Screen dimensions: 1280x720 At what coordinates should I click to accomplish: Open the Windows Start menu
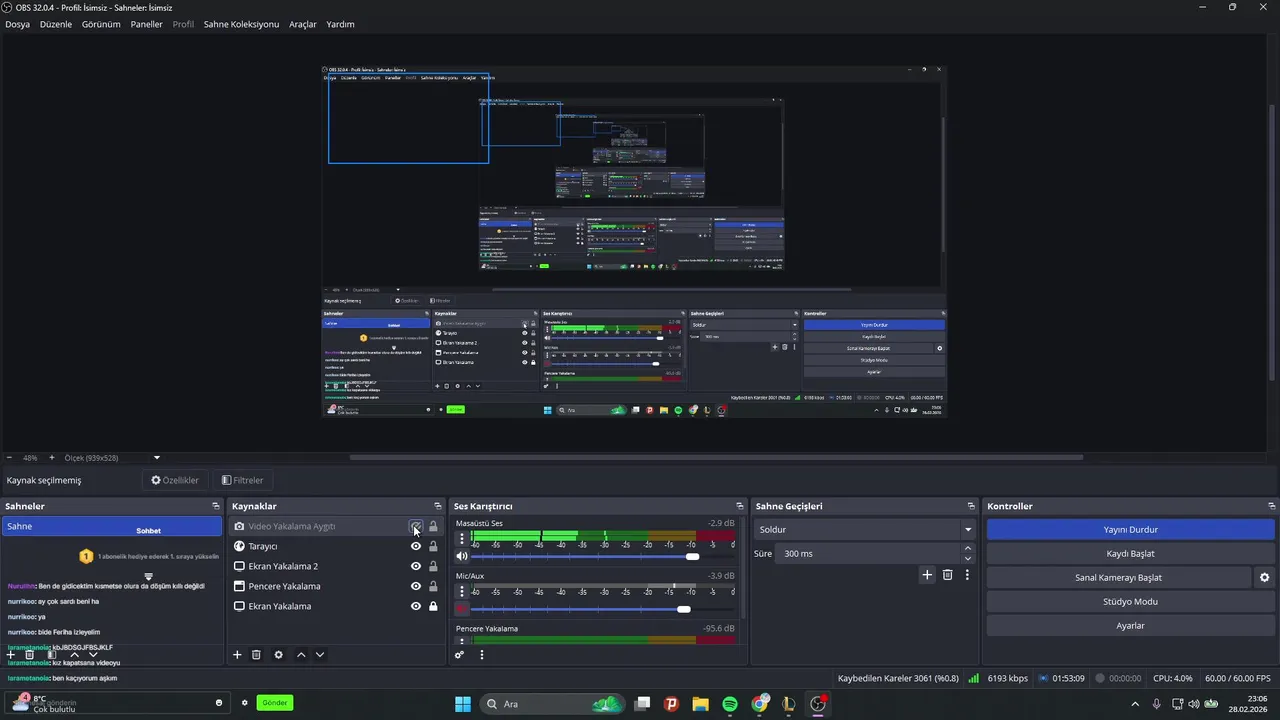[x=463, y=704]
